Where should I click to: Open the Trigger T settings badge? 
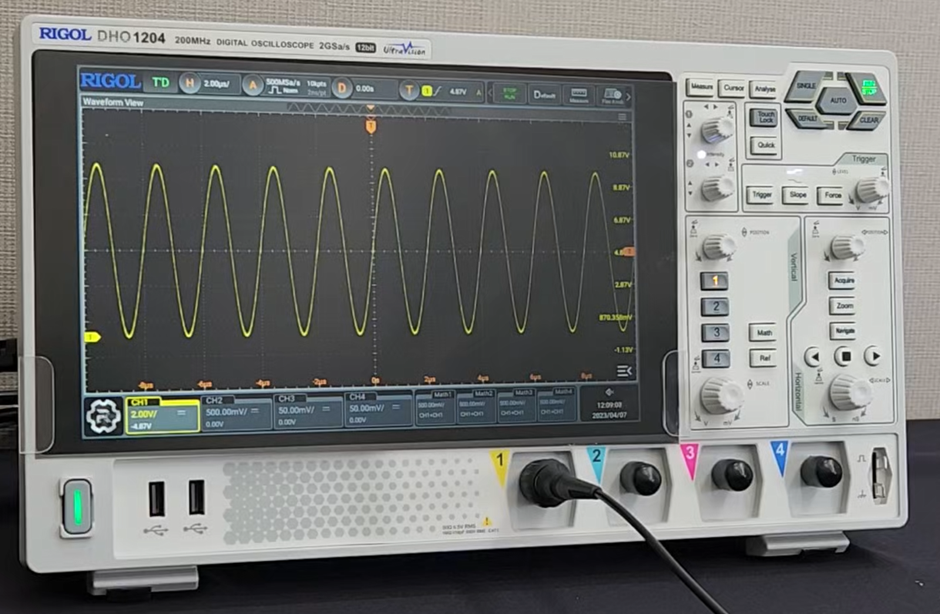409,91
